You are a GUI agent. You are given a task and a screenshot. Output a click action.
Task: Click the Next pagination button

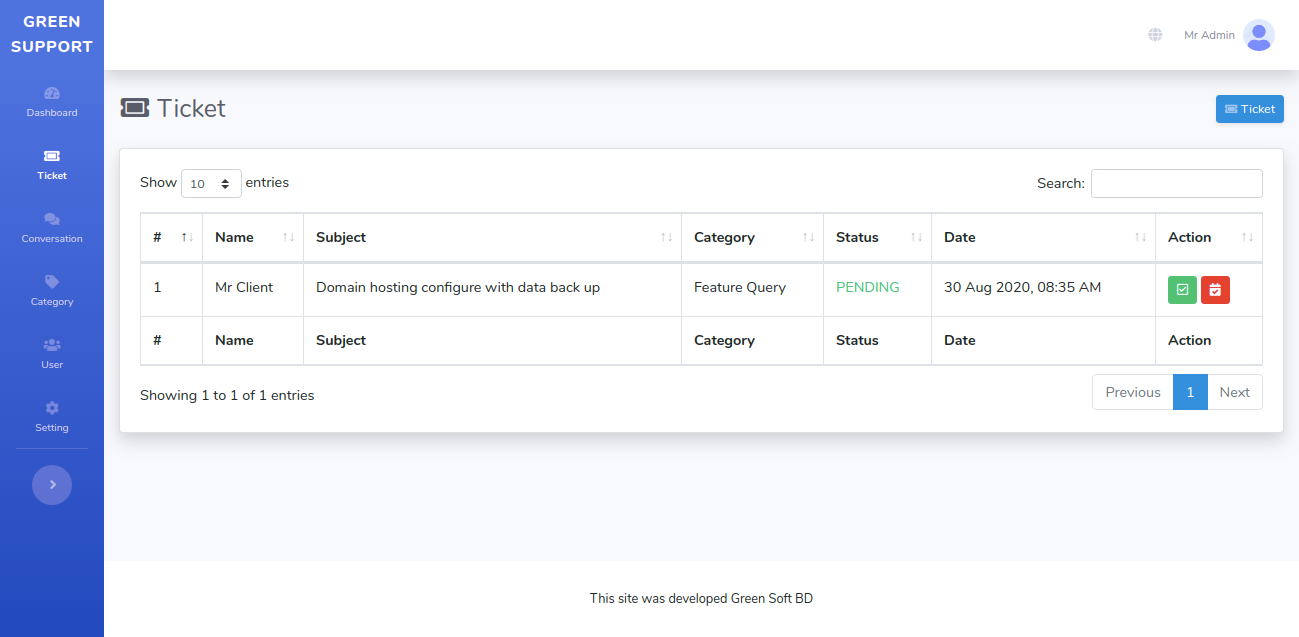1234,392
